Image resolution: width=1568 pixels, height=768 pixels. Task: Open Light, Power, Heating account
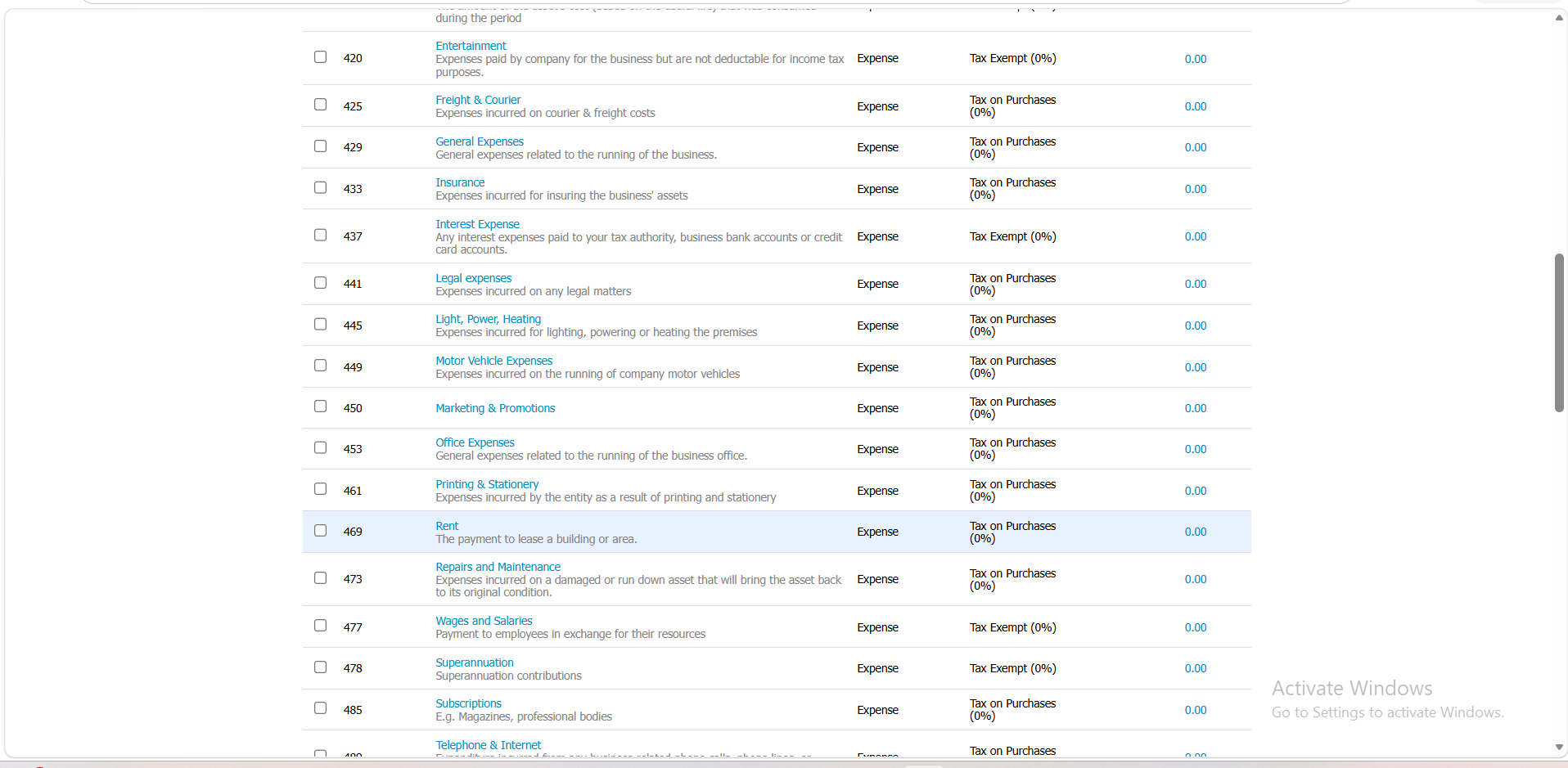click(488, 319)
